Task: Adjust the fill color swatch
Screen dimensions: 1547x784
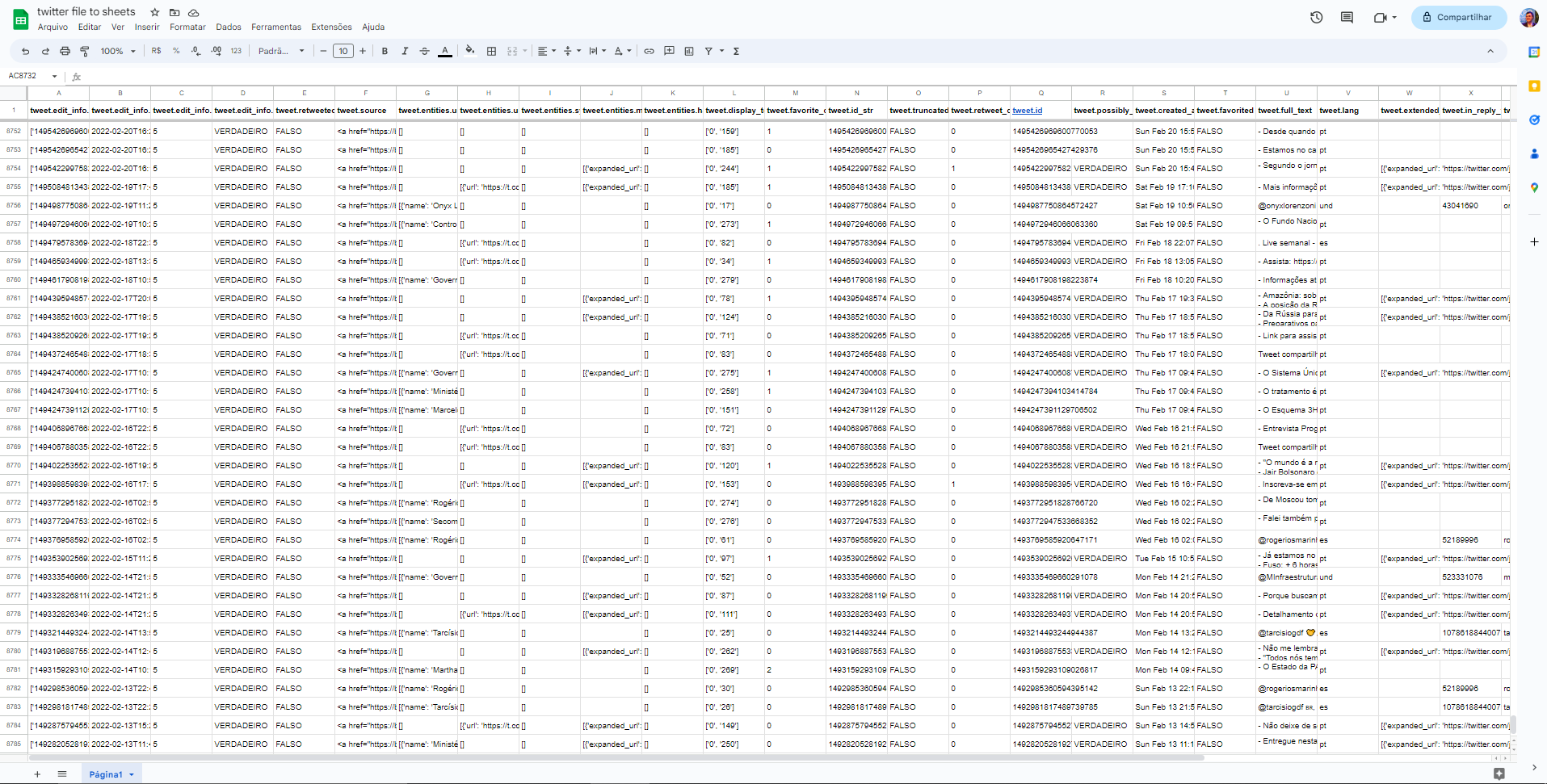Action: coord(470,51)
